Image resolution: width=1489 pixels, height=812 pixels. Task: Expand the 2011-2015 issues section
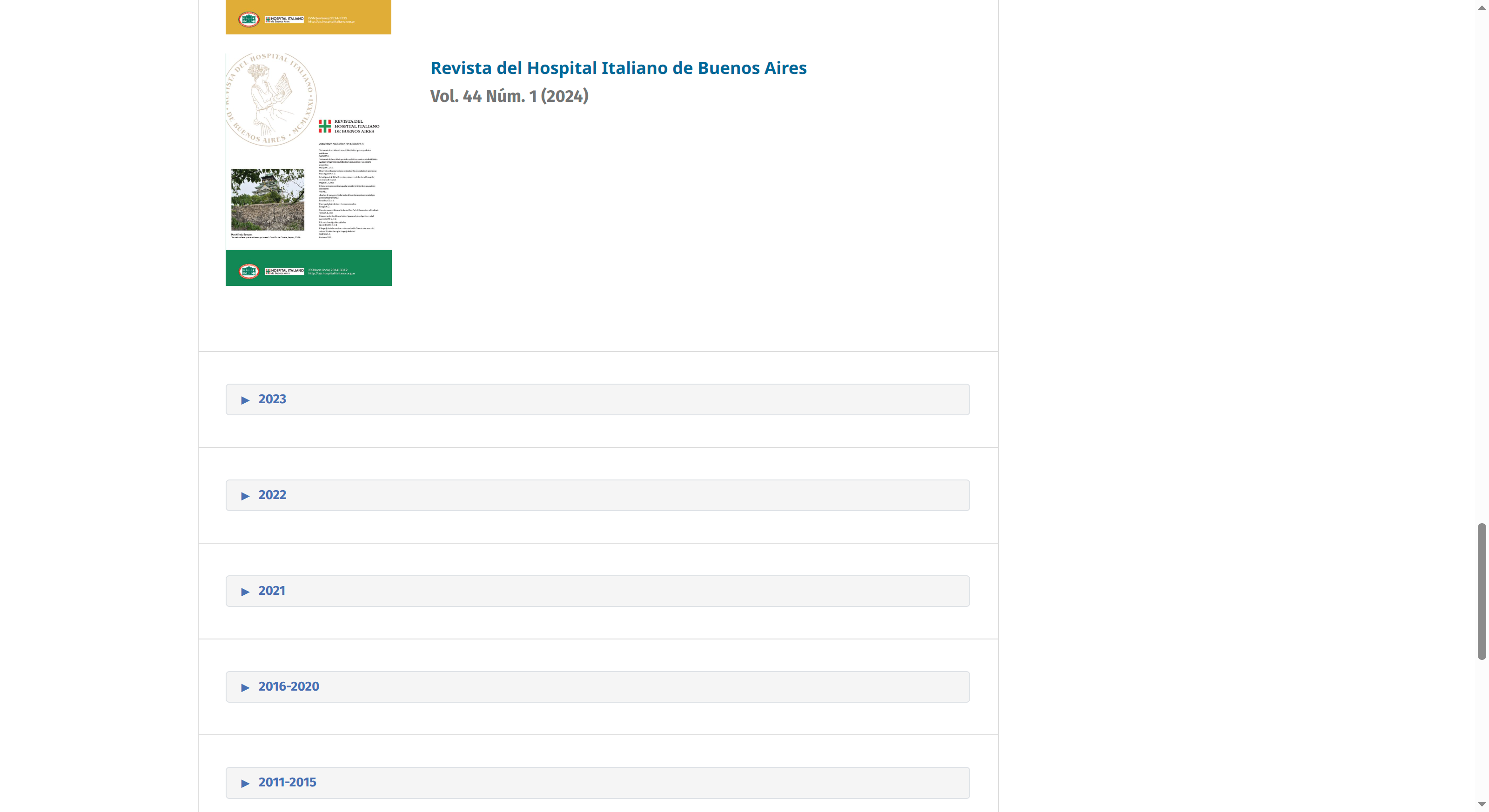597,783
